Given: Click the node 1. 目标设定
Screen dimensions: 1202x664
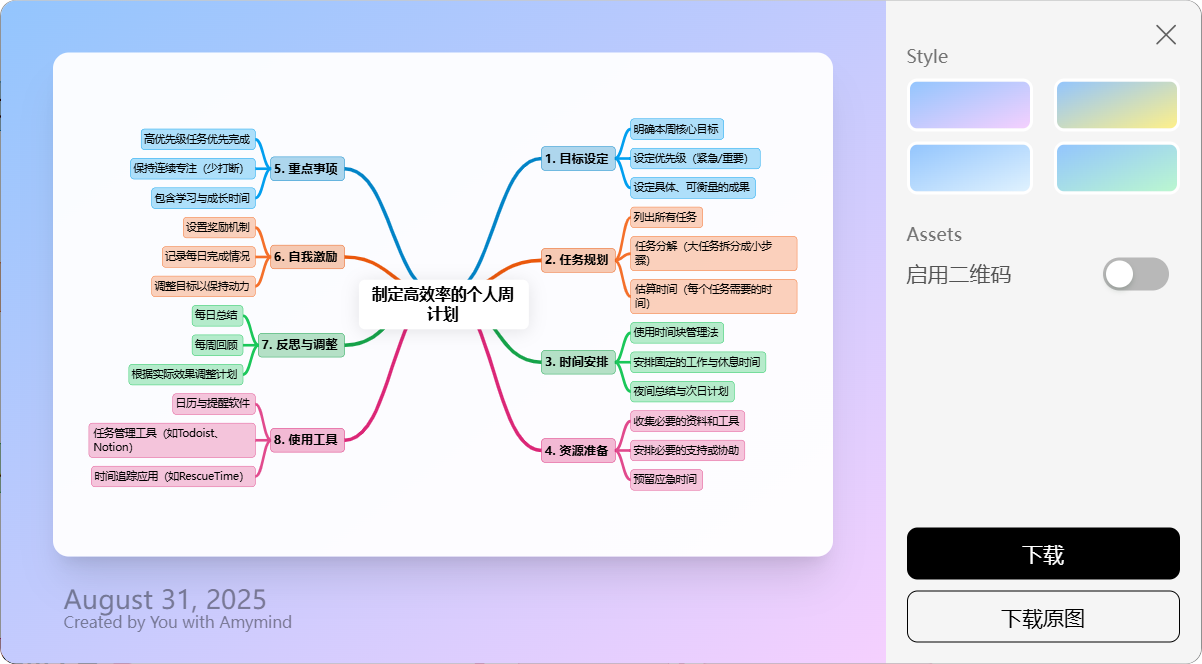Looking at the screenshot, I should (x=578, y=158).
